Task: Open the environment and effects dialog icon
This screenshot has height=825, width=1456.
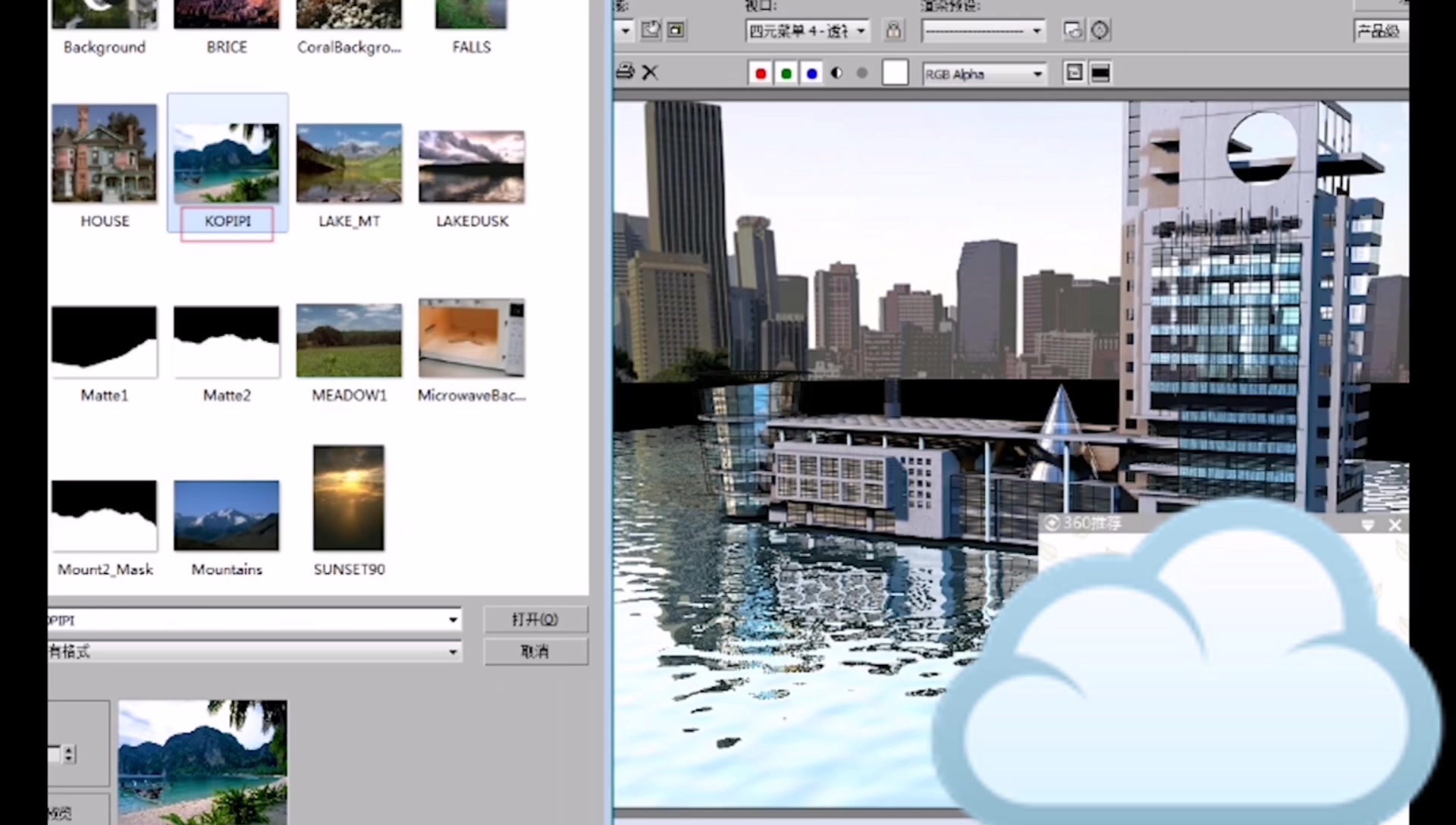Action: (x=1072, y=30)
